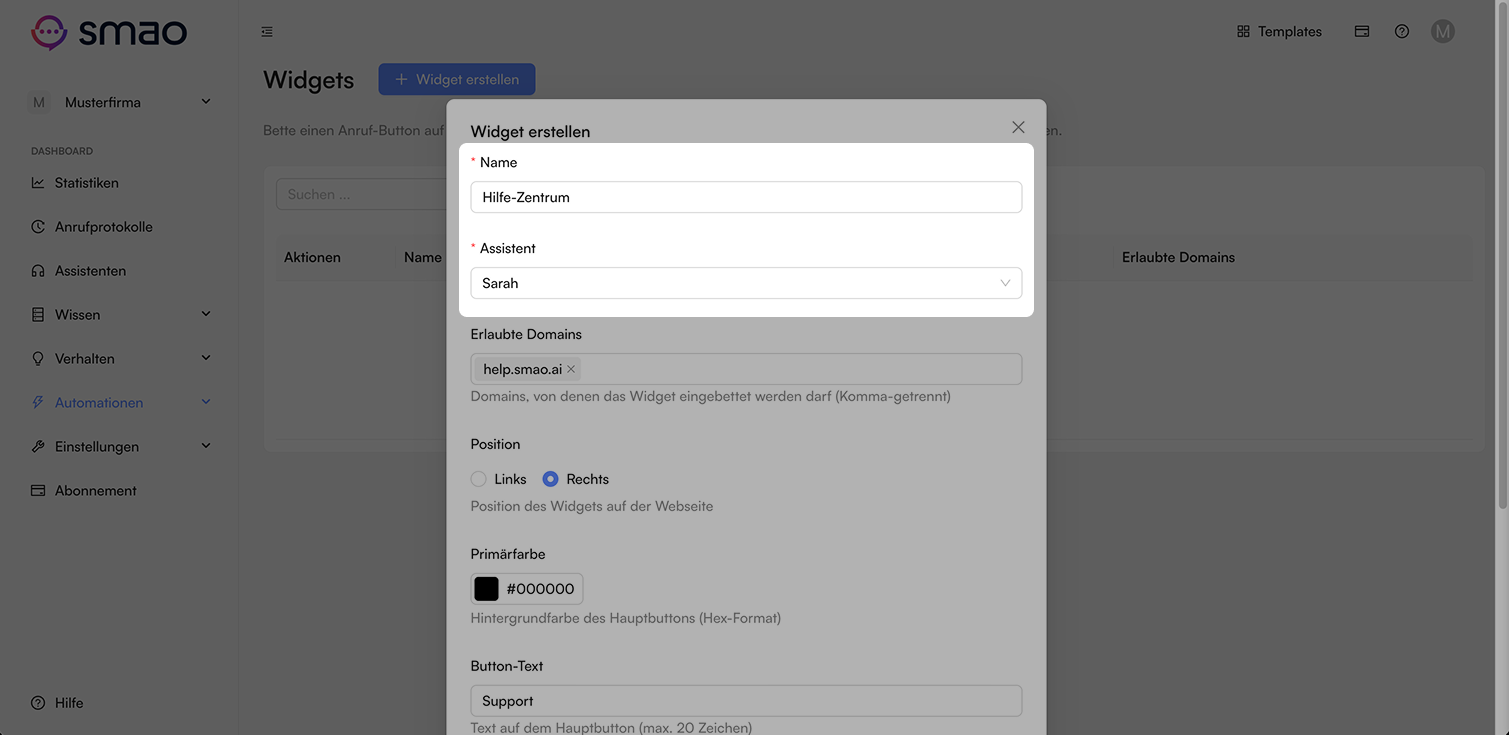
Task: Open the user avatar M in header
Action: (x=1442, y=32)
